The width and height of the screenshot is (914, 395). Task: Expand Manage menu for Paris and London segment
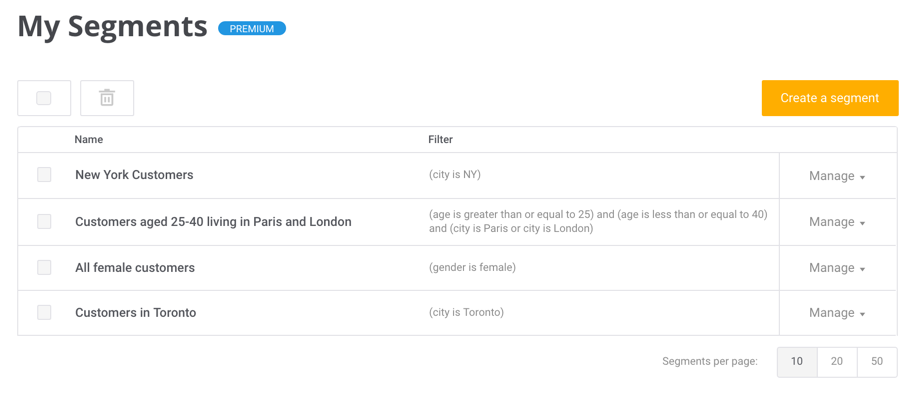pyautogui.click(x=837, y=222)
